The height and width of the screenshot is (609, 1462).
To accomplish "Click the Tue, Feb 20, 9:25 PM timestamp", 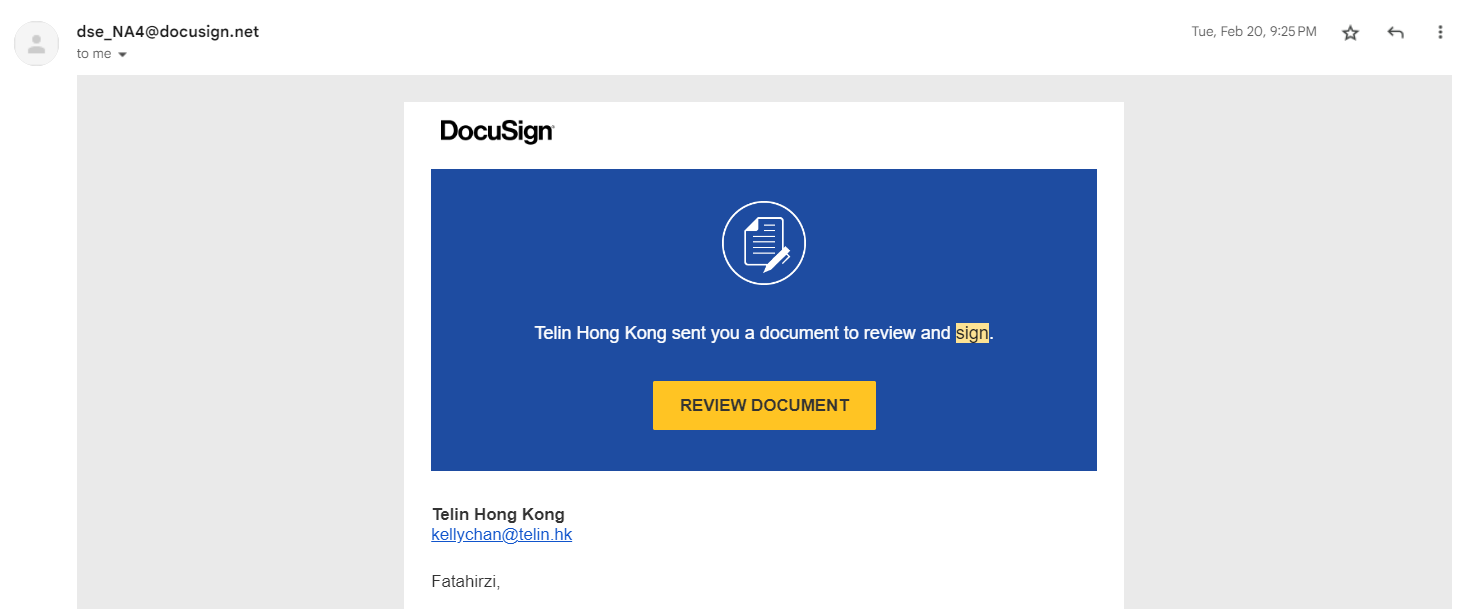I will click(1254, 32).
